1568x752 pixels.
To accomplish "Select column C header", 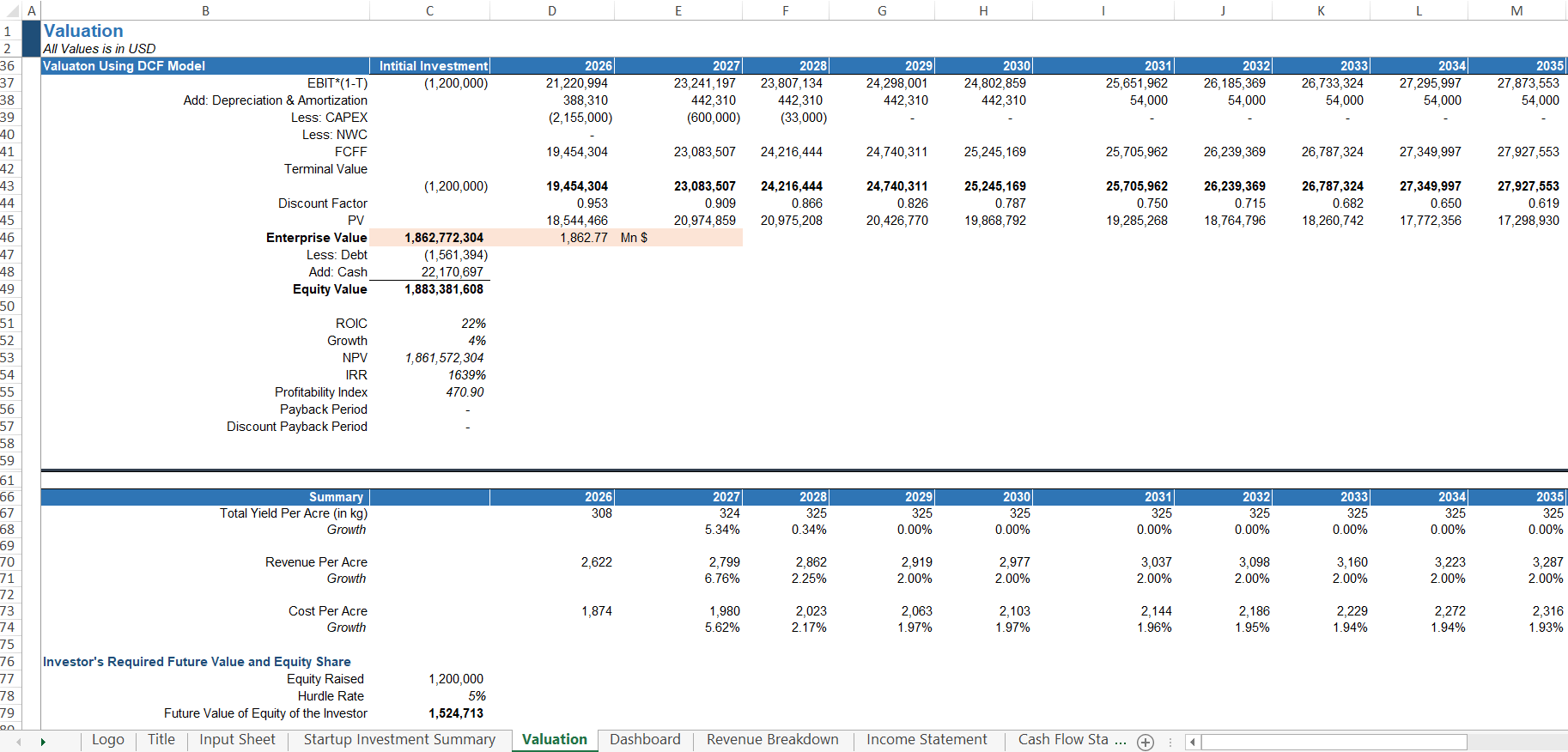I will coord(429,10).
